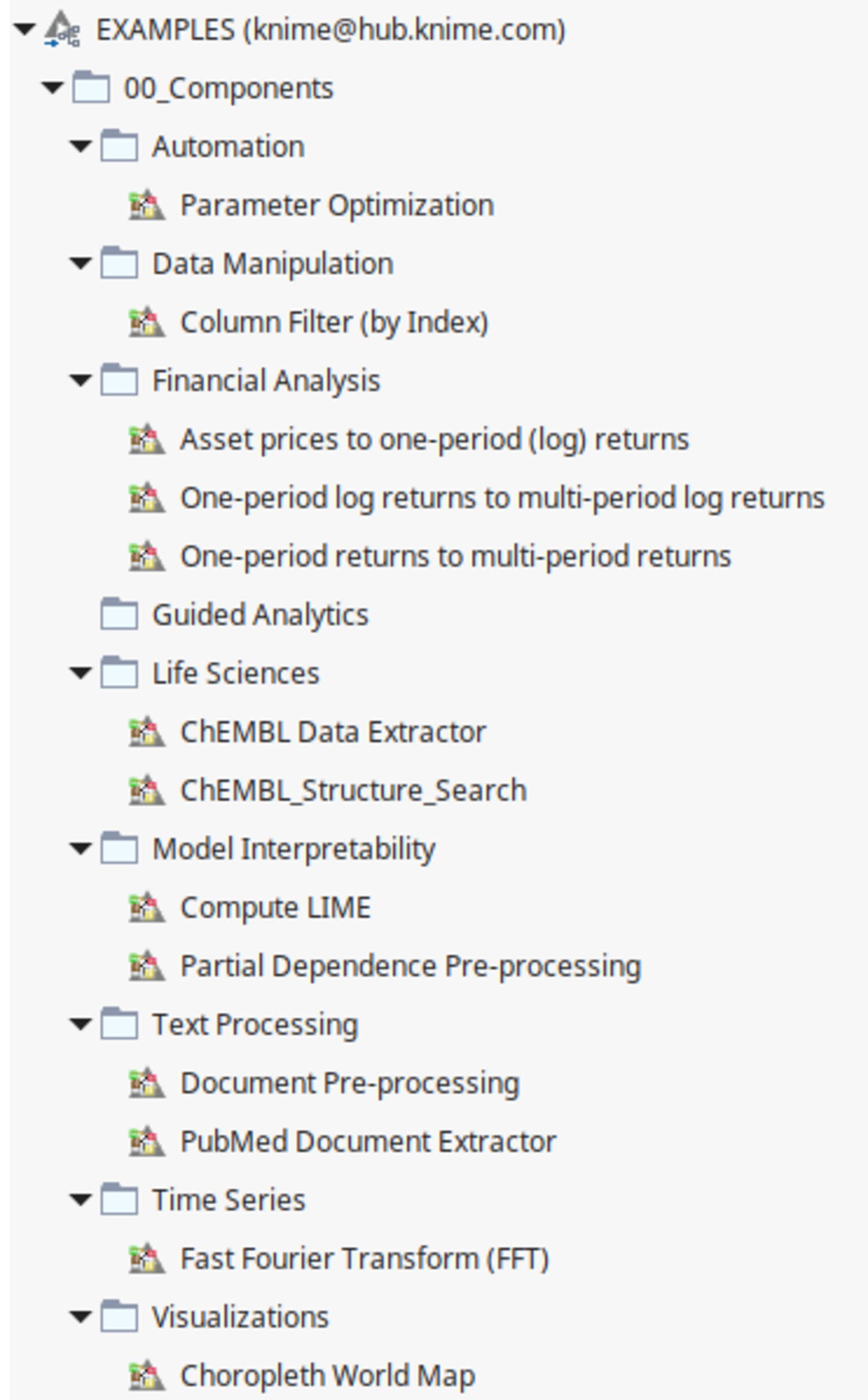Image resolution: width=868 pixels, height=1400 pixels.
Task: Click the Guided Analytics folder icon
Action: tap(119, 614)
